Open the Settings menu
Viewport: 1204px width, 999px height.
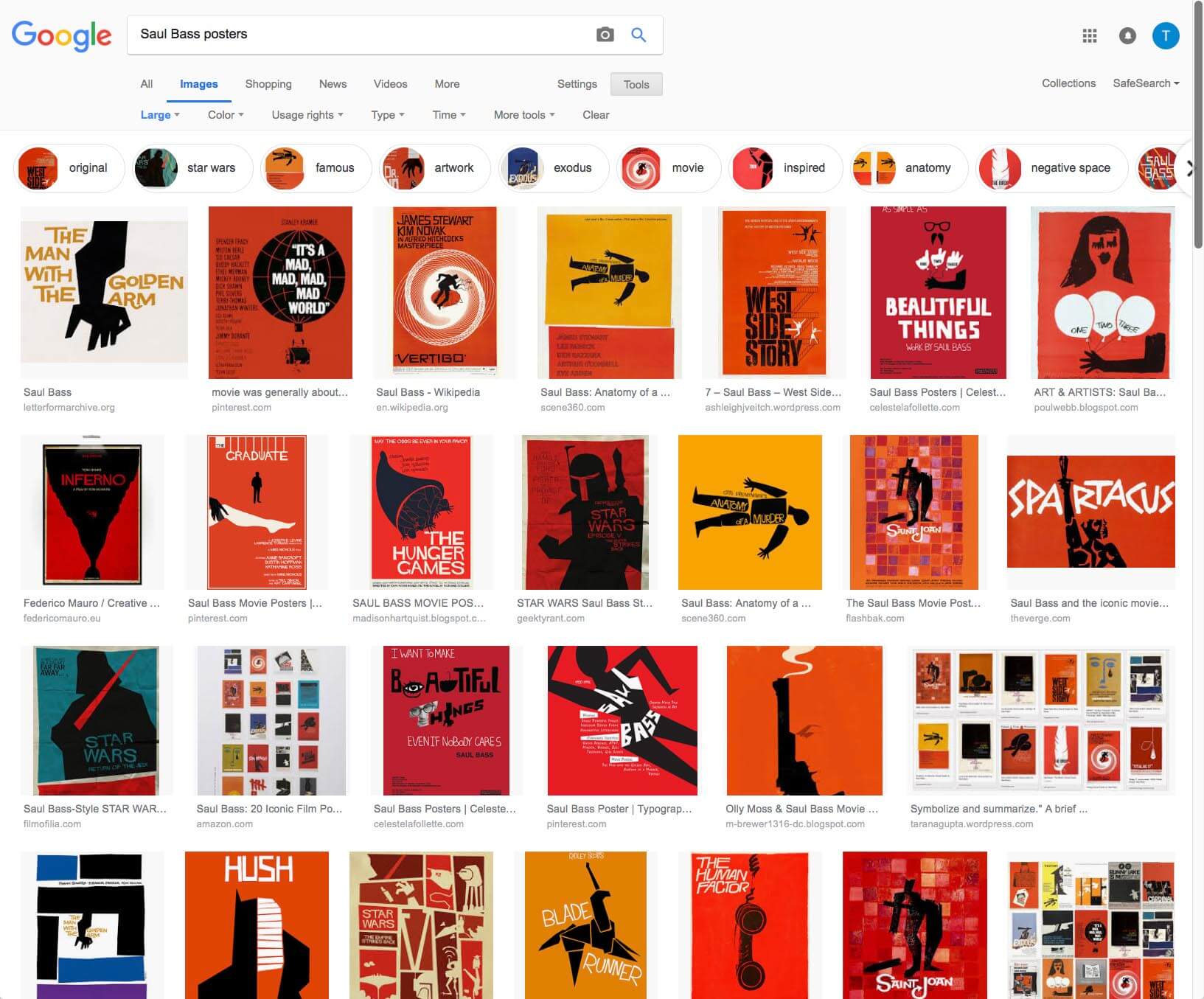tap(577, 84)
